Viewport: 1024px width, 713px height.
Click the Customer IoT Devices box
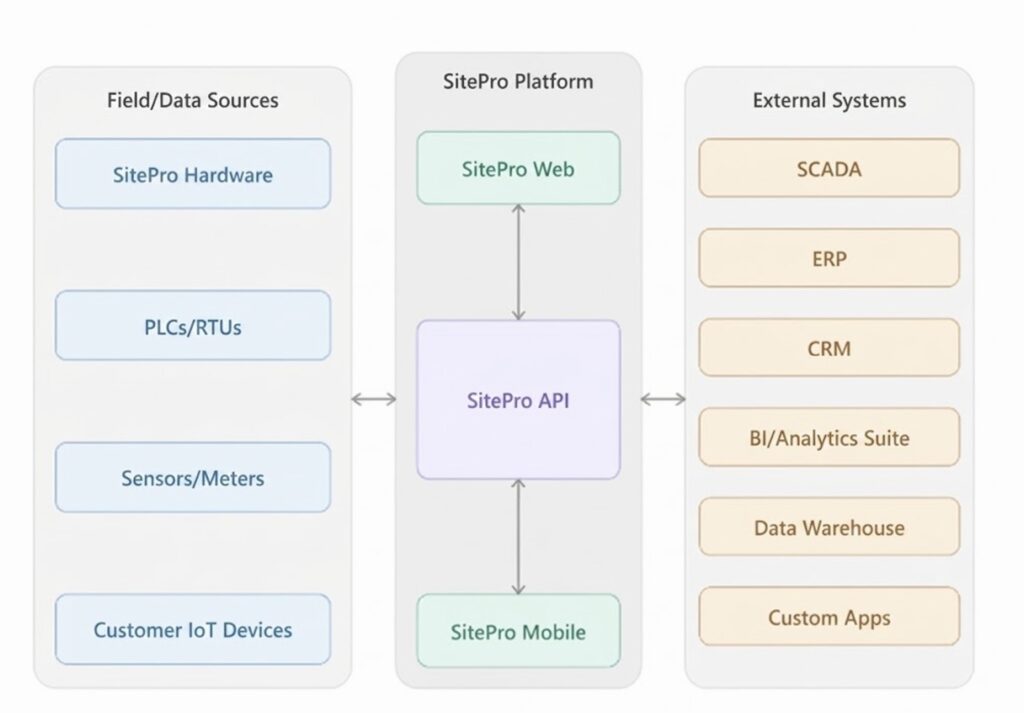tap(193, 629)
